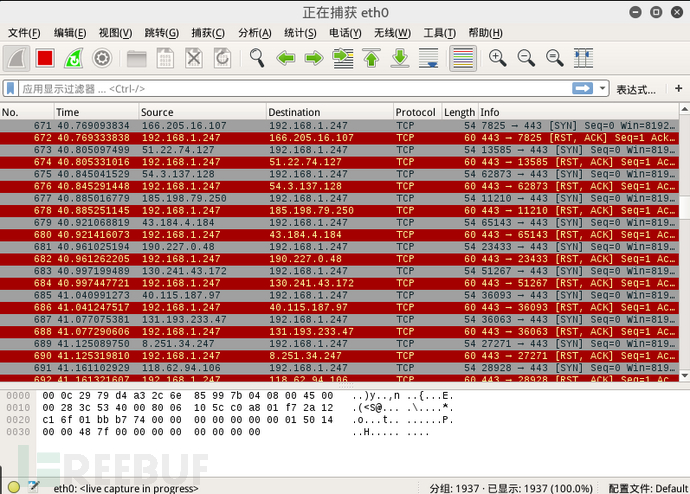Open the 电话(Y) menu
The width and height of the screenshot is (690, 494).
click(x=345, y=33)
